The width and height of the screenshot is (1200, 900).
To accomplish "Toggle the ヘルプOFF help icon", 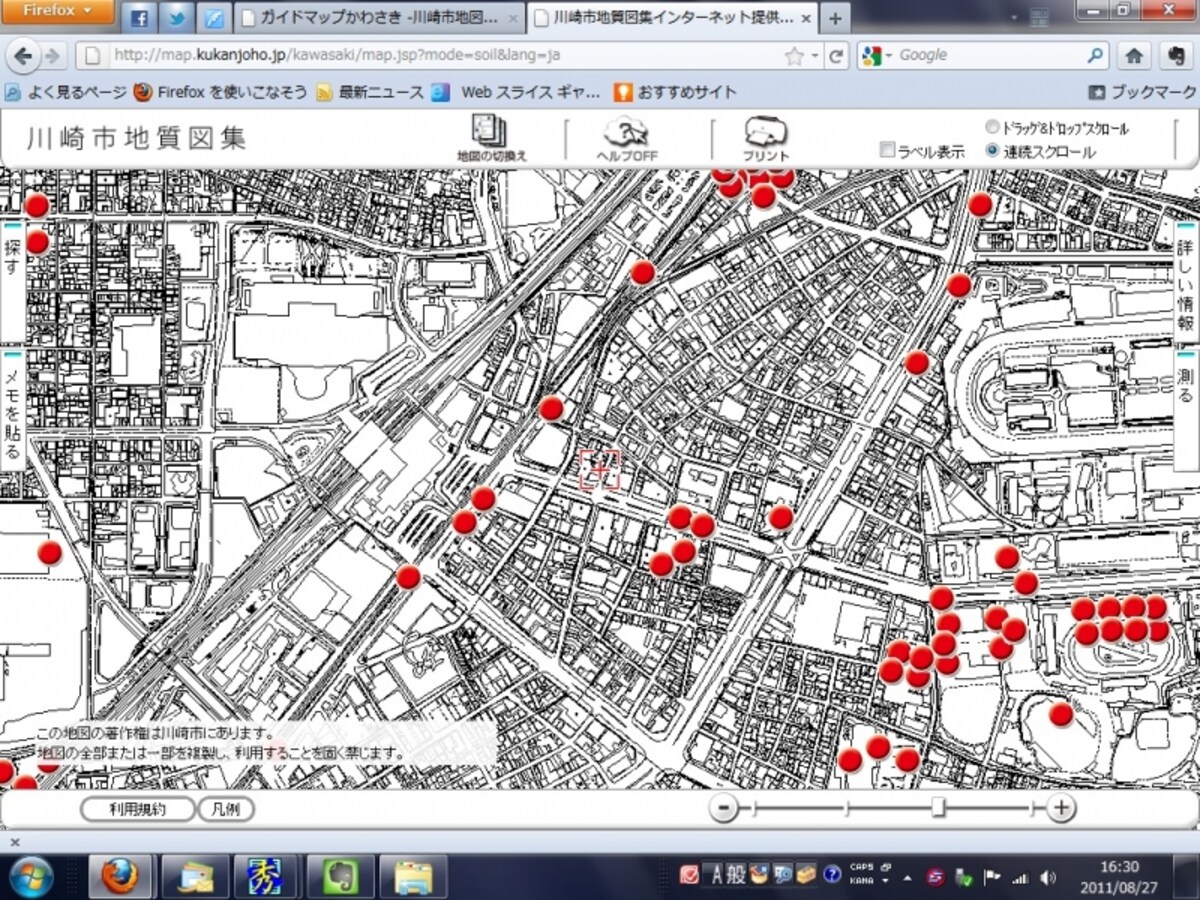I will coord(627,138).
